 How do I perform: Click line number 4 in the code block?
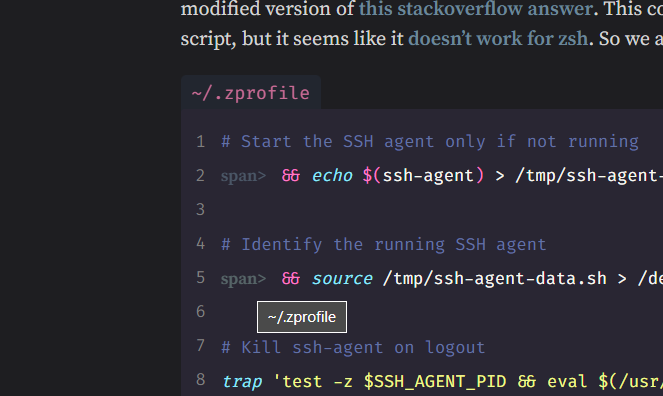(200, 244)
